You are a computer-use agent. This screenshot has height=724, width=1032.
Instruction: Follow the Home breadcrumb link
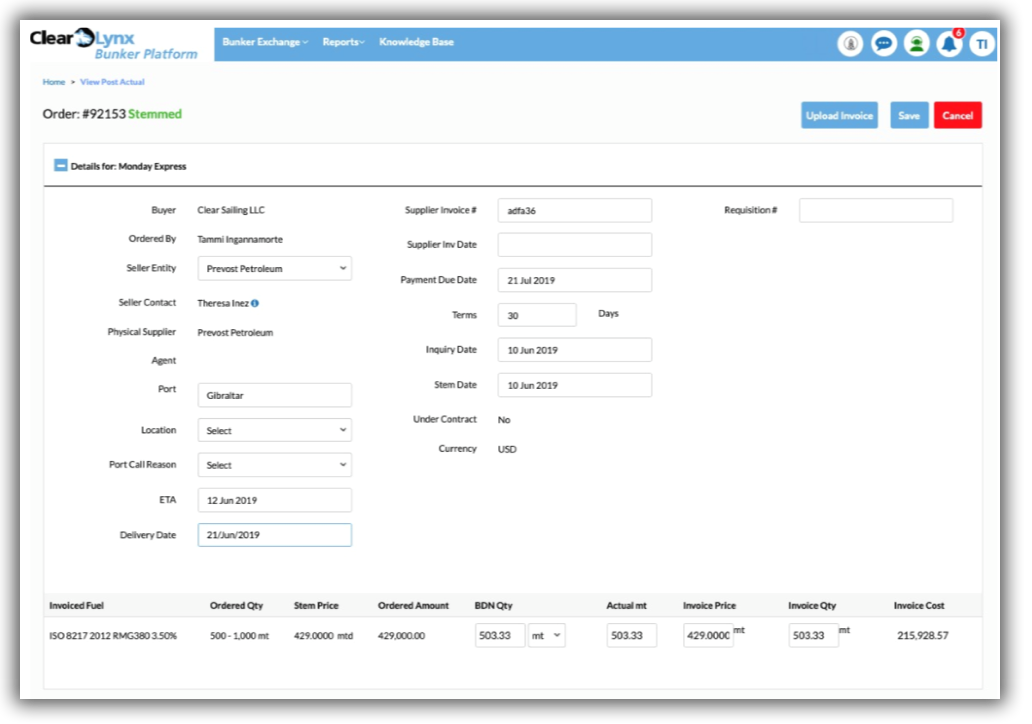click(54, 82)
